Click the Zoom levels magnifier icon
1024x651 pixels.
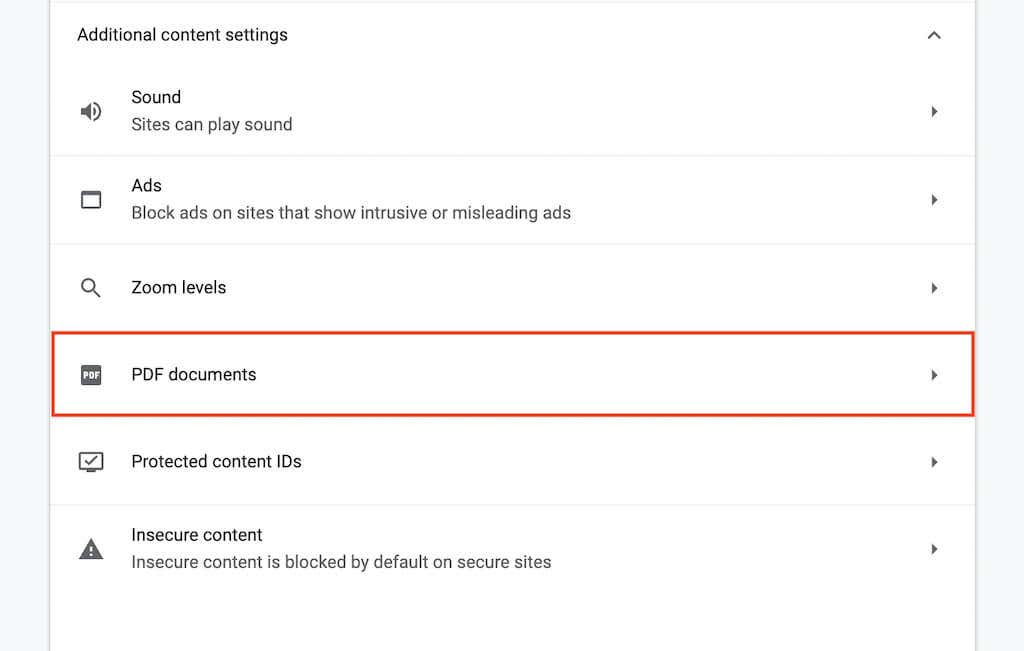pyautogui.click(x=91, y=288)
